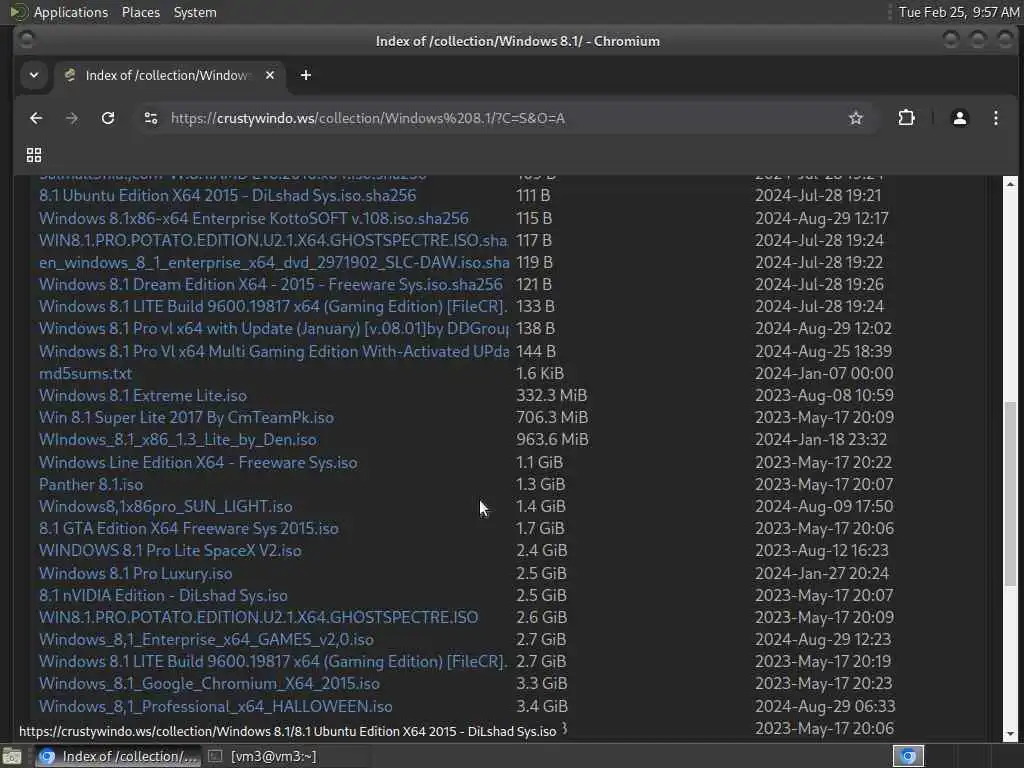Download Win 8.1 Super Lite 2017 By CmTeamPk.iso

click(x=186, y=417)
